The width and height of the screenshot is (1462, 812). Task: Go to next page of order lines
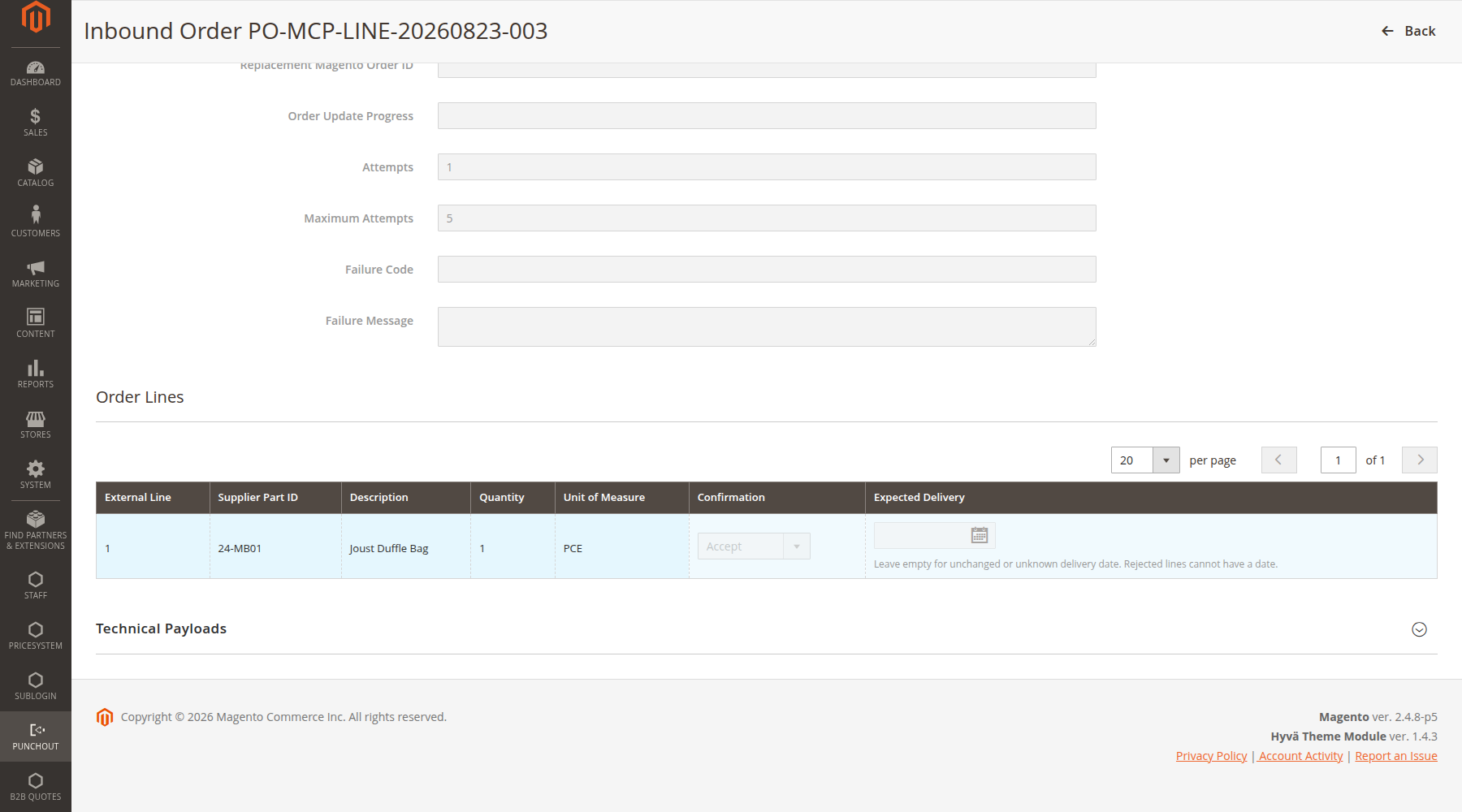(1420, 460)
